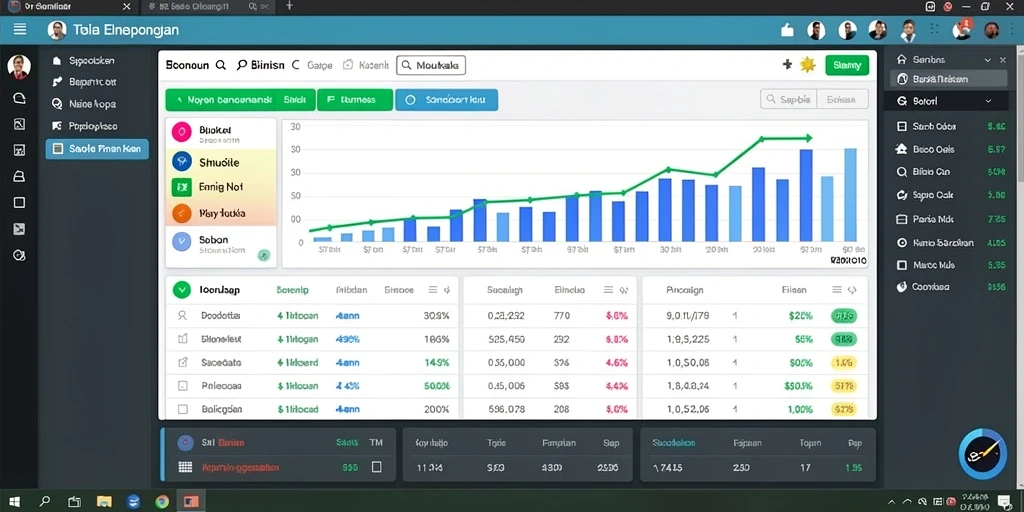Expand the Satorl dropdown
Viewport: 1024px width, 512px height.
988,101
